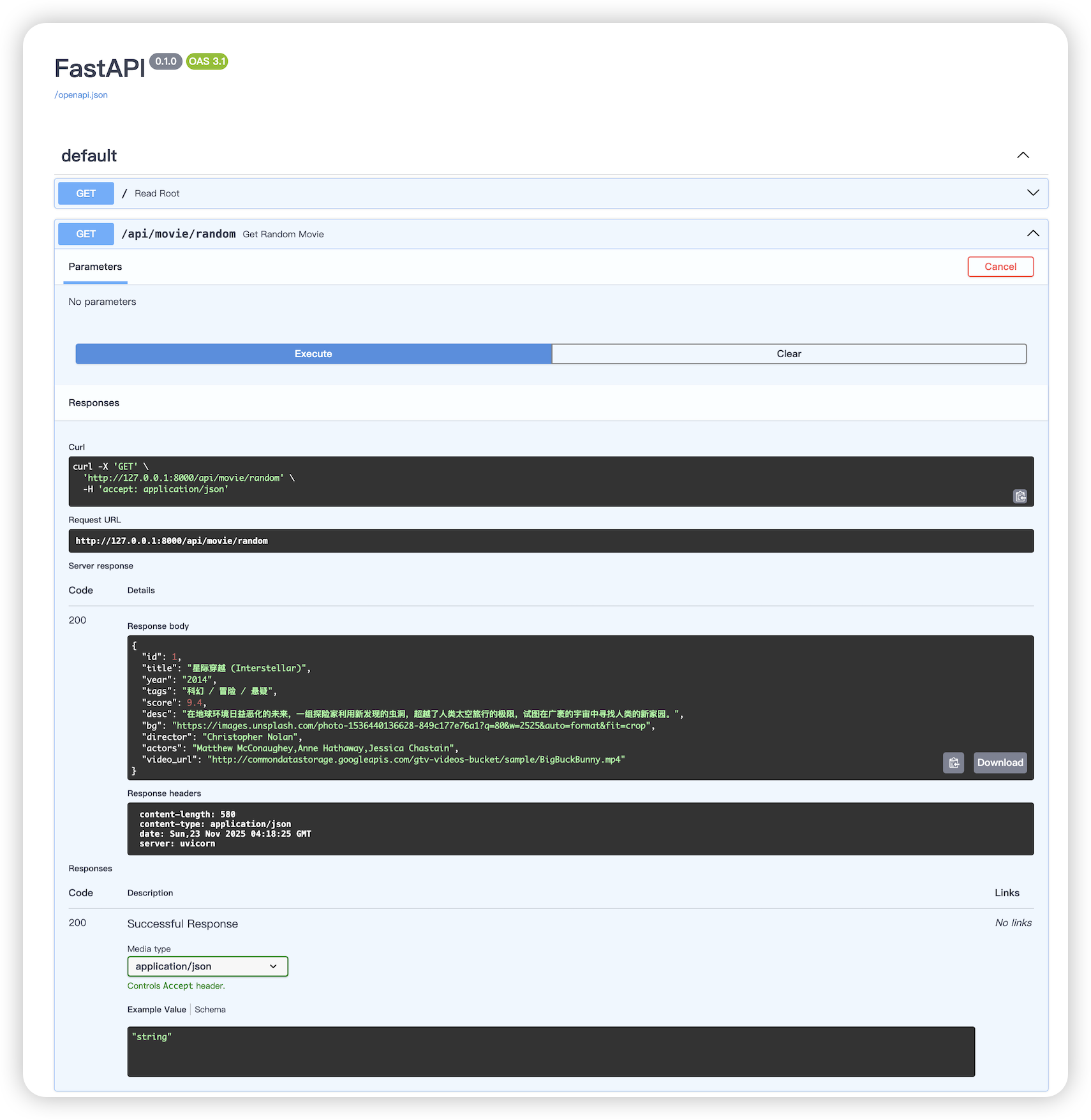Select the Example Value tab
The width and height of the screenshot is (1091, 1120).
click(x=156, y=1010)
